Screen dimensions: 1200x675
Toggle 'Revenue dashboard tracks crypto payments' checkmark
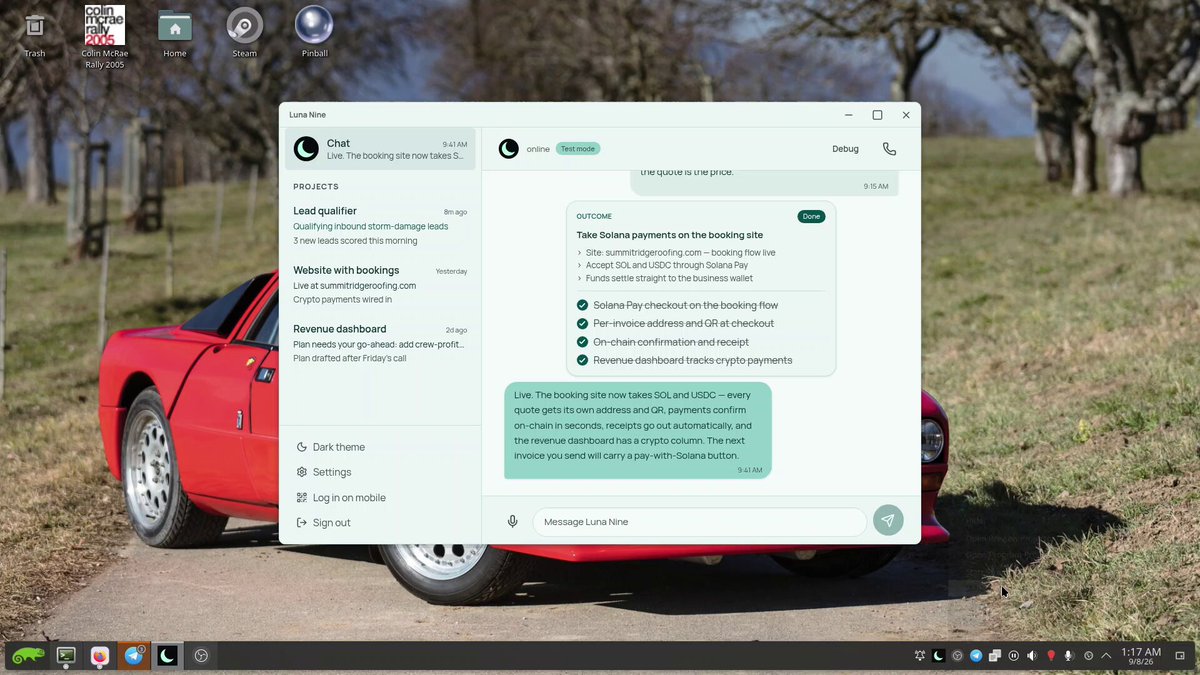pos(583,360)
